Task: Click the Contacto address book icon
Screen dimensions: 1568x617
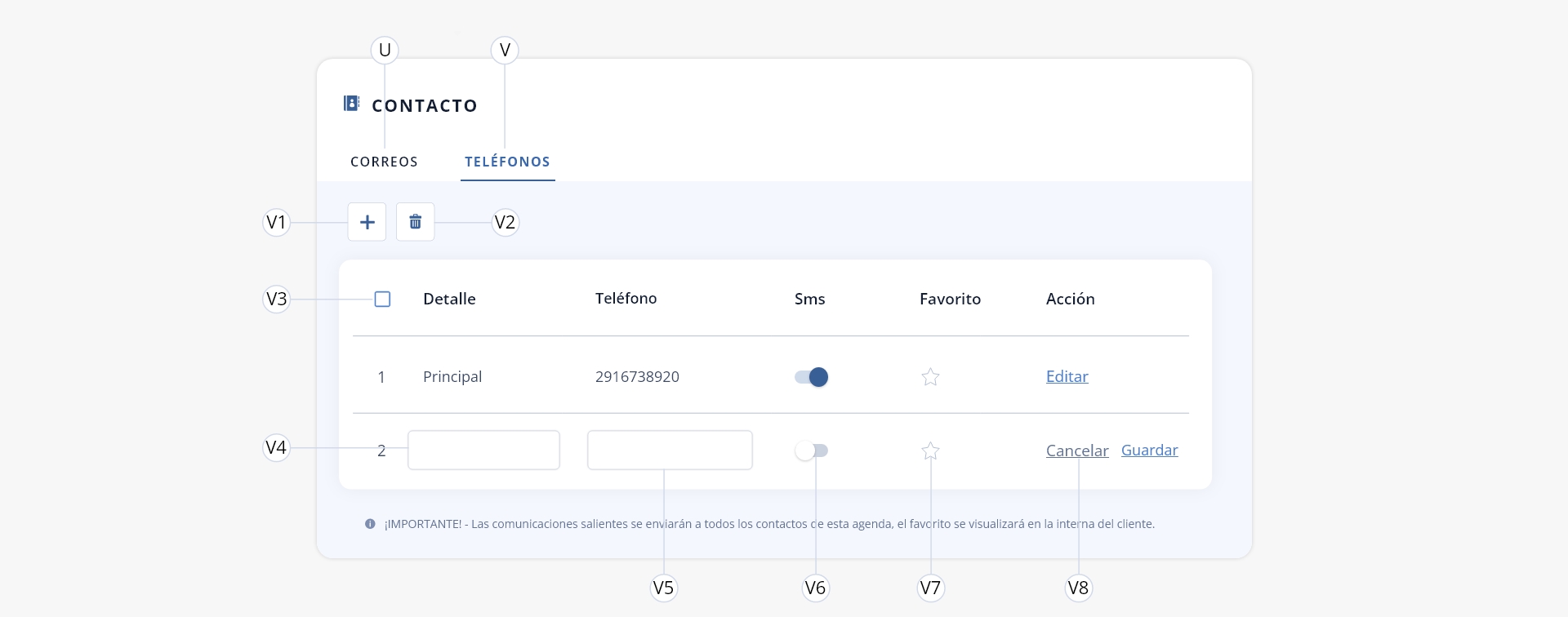Action: [x=351, y=104]
